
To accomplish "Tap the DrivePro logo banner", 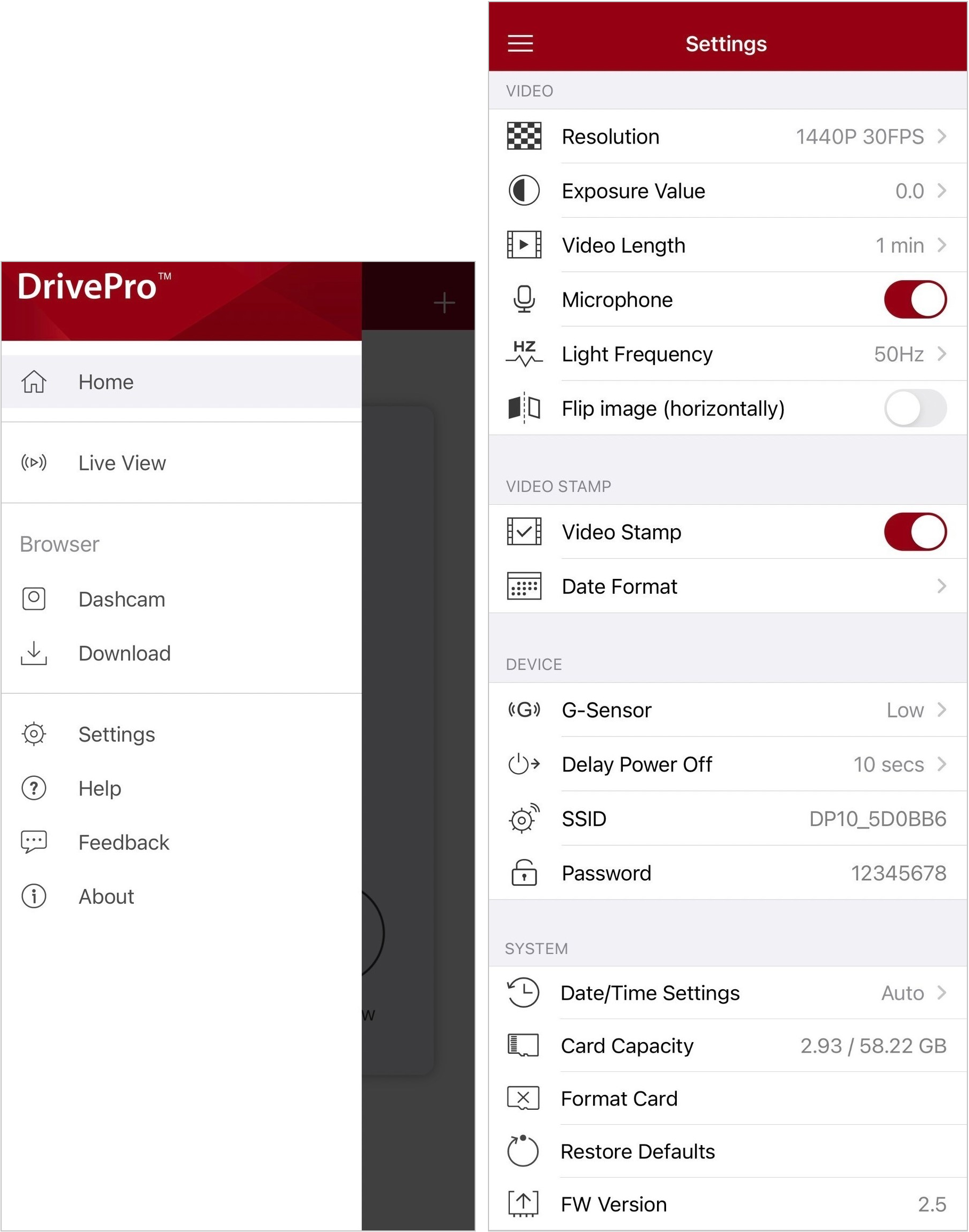I will point(181,301).
